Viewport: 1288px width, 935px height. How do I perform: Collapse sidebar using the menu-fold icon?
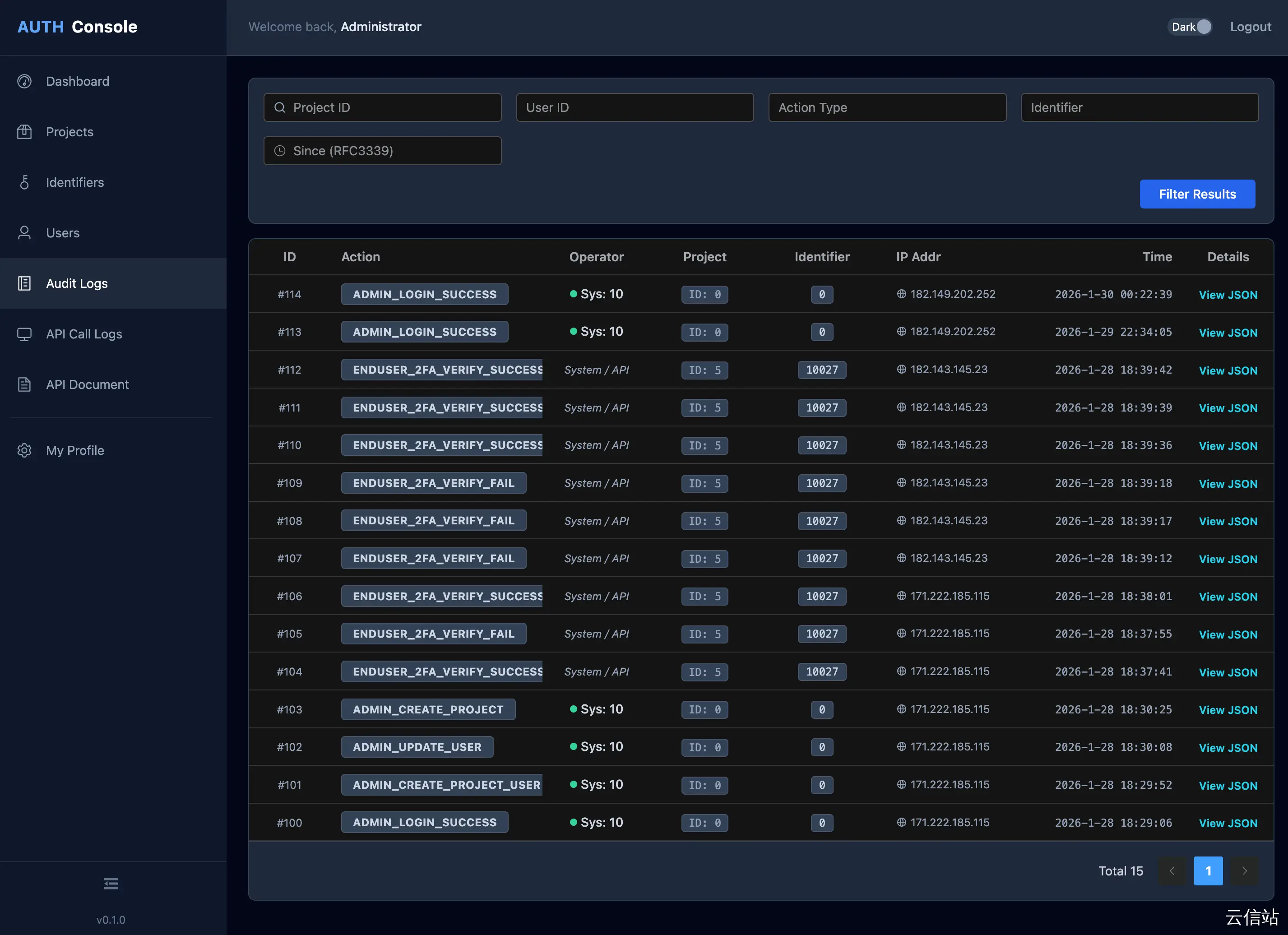click(111, 884)
